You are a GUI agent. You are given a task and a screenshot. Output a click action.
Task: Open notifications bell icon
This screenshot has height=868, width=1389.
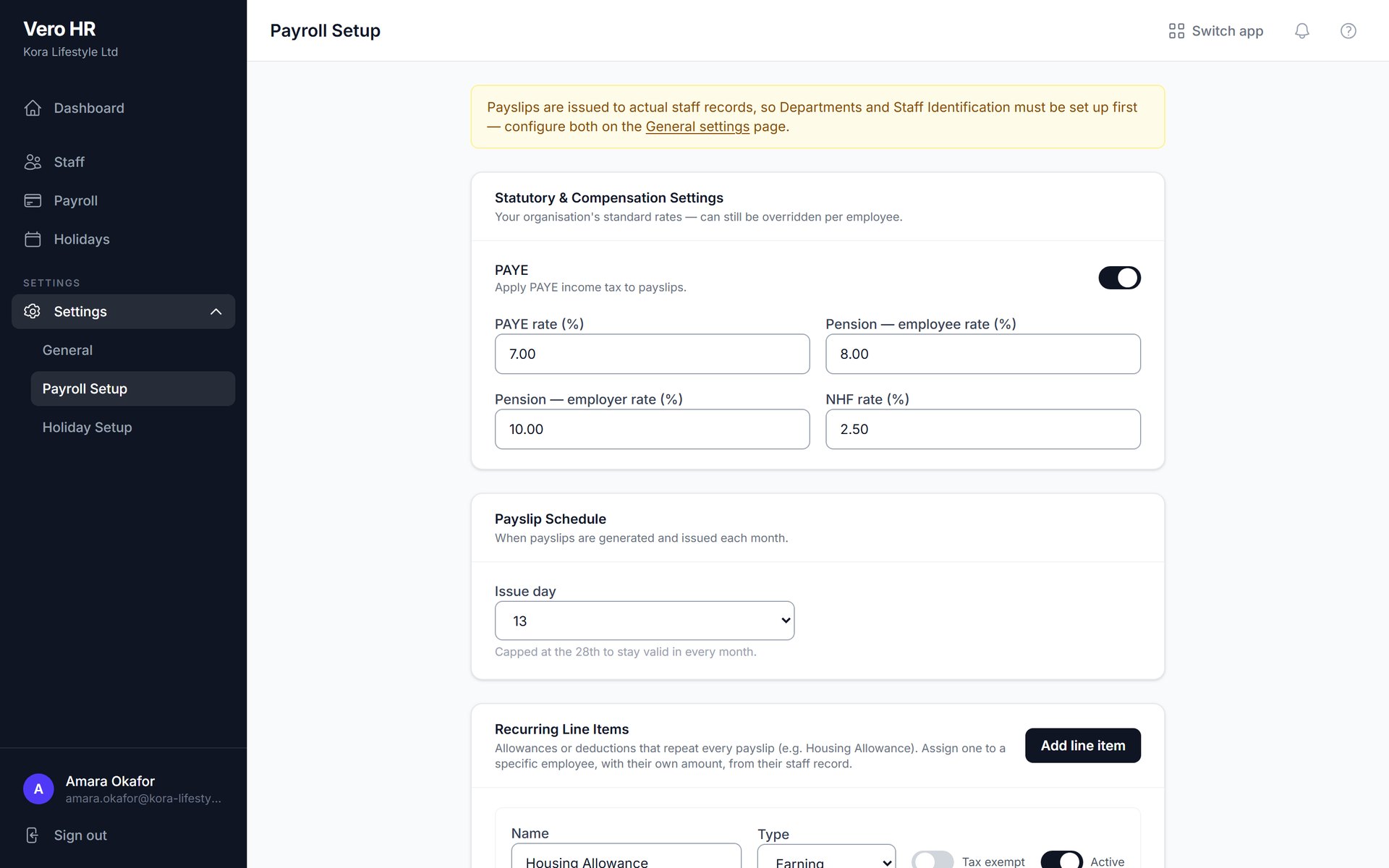coord(1301,30)
